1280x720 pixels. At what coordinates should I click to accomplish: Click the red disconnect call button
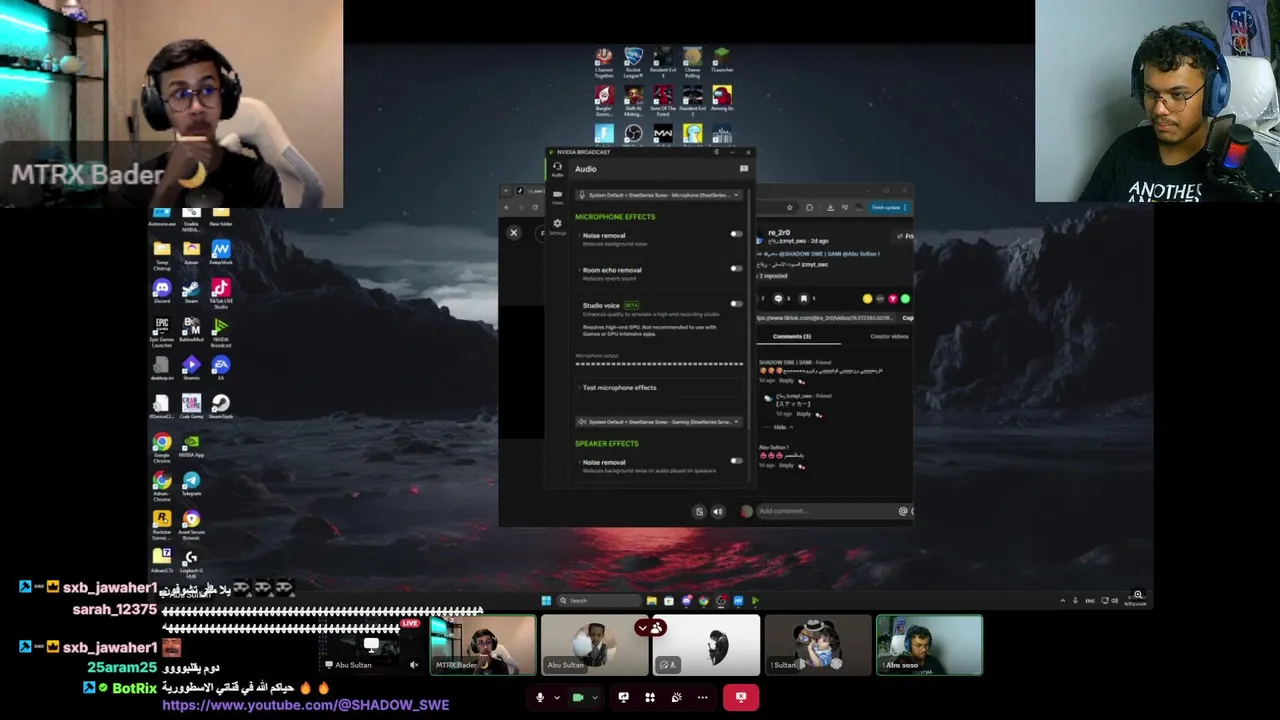741,697
